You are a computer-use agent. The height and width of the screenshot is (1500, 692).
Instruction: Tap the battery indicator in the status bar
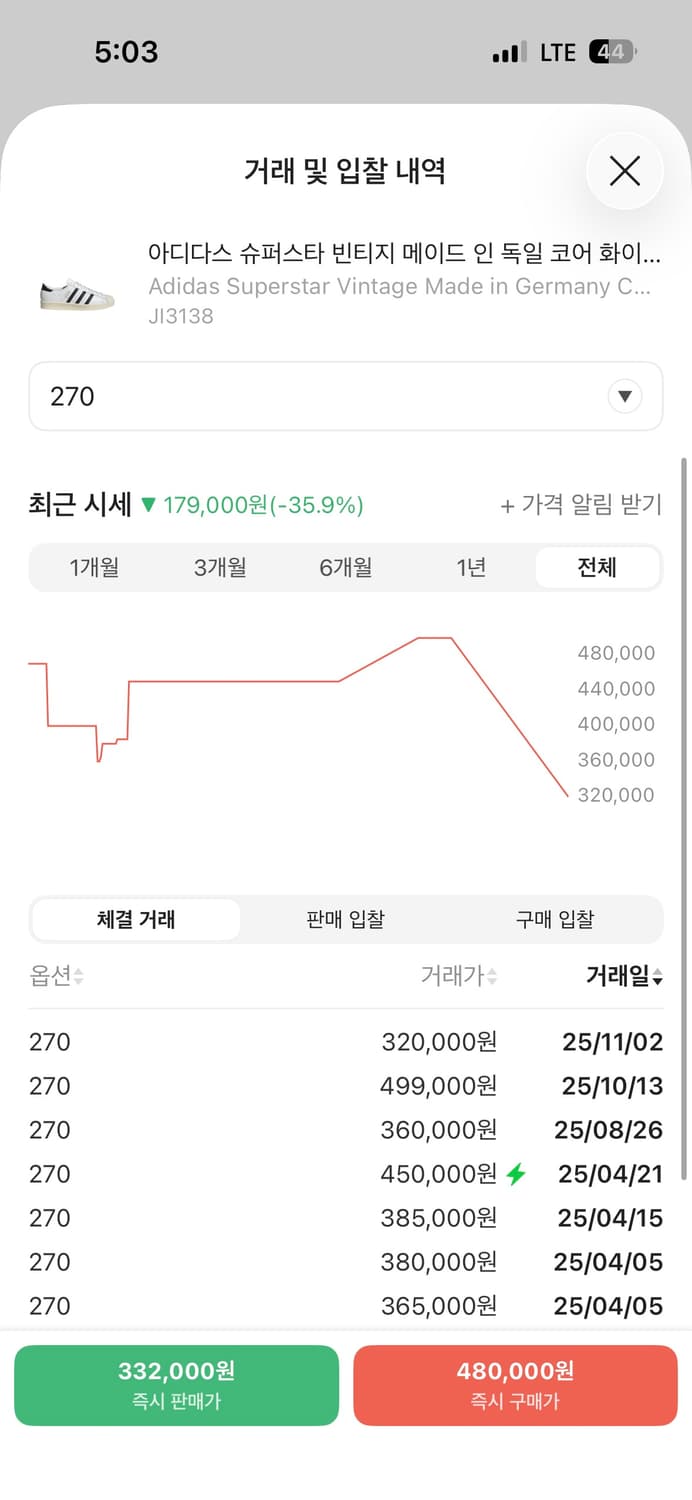tap(612, 51)
